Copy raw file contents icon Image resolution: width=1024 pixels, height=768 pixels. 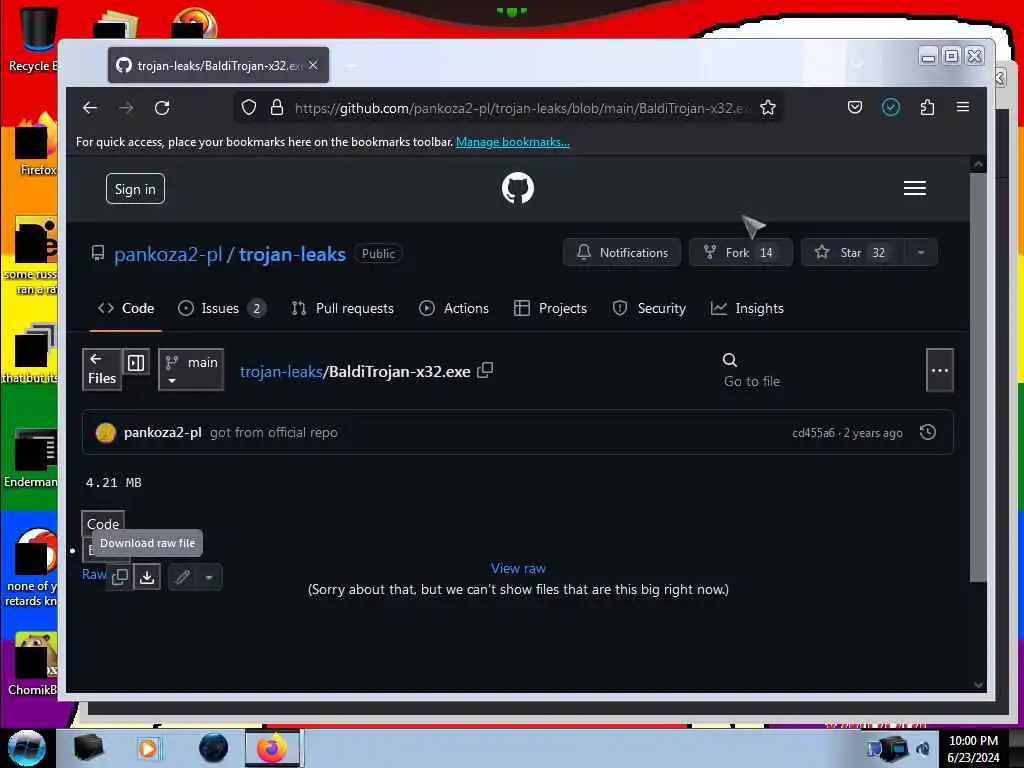[x=120, y=577]
